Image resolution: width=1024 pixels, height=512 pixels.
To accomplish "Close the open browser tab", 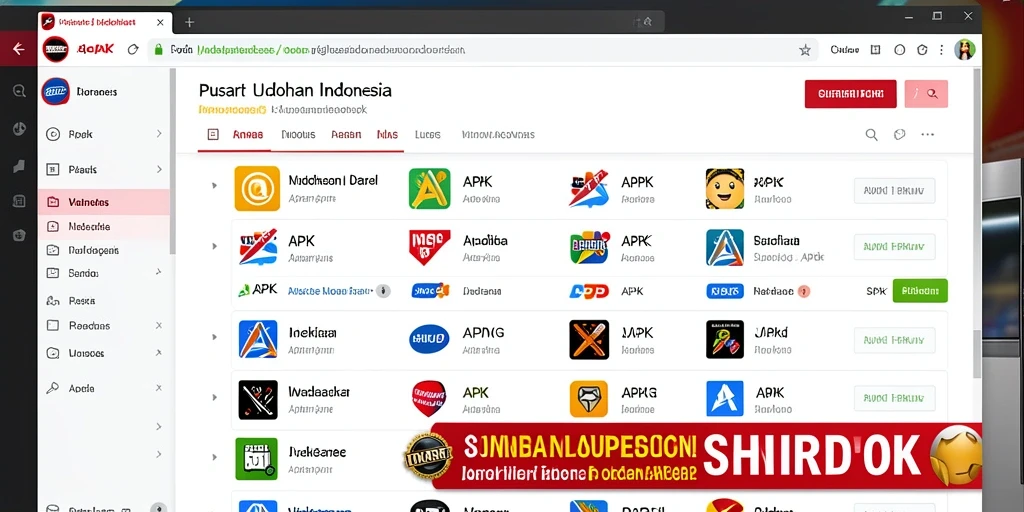I will point(160,22).
